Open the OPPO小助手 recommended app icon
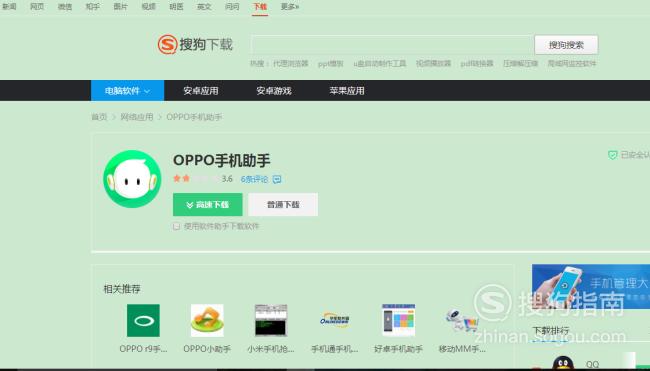Screen dimensions: 650x371 click(207, 320)
